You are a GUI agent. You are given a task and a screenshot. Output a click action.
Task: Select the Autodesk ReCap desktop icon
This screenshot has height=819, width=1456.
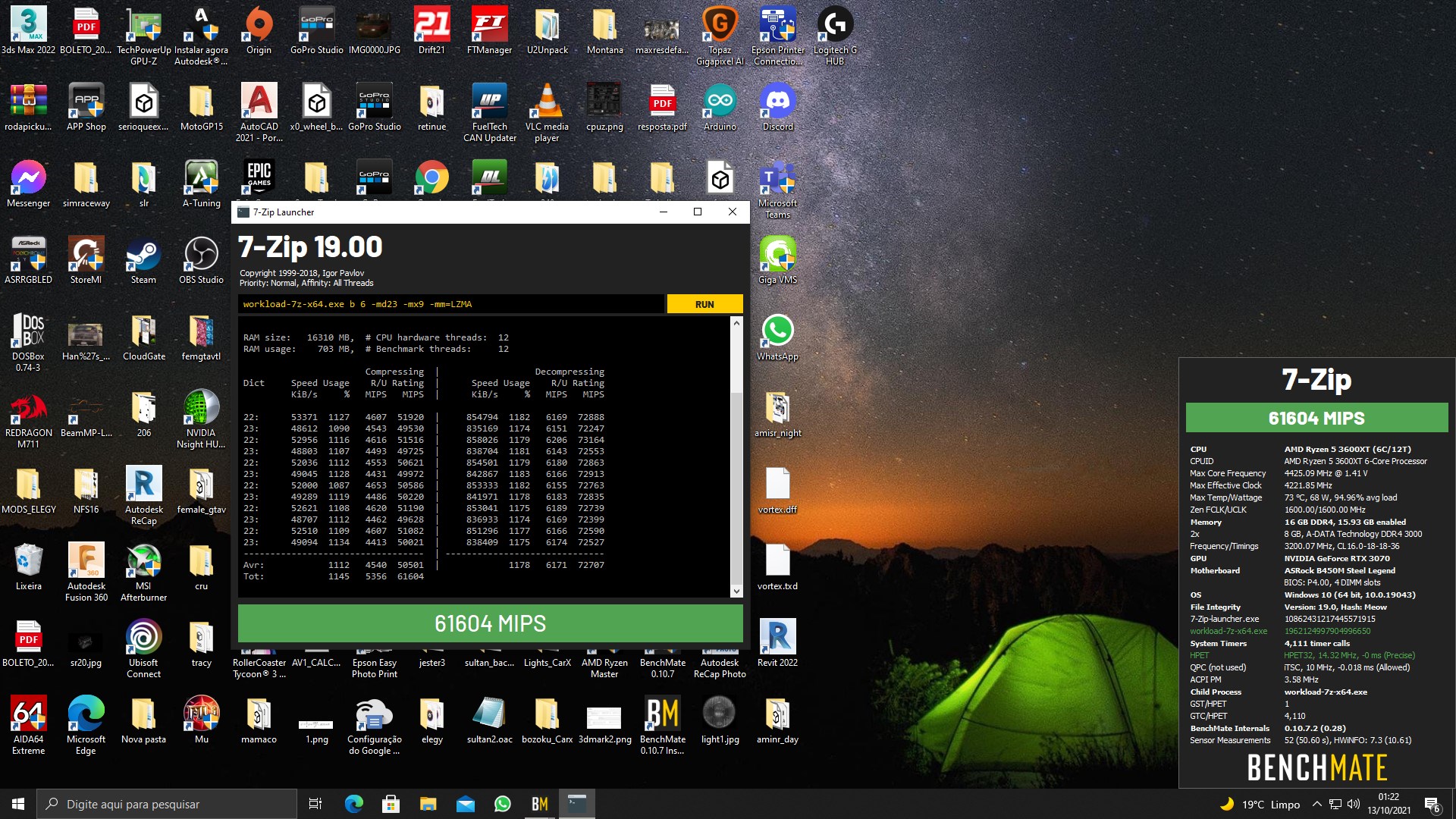(143, 496)
